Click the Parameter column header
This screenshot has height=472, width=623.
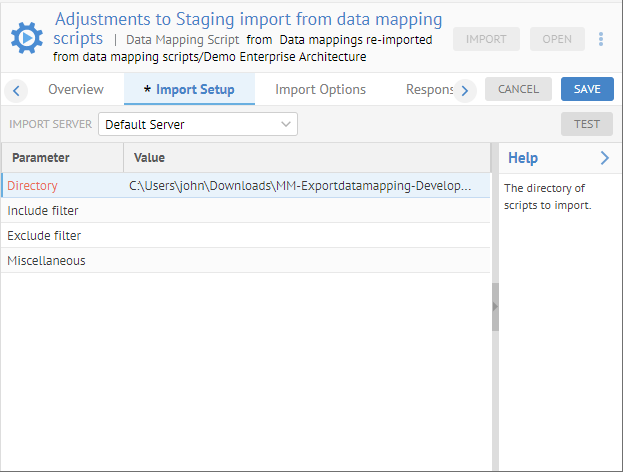[41, 158]
